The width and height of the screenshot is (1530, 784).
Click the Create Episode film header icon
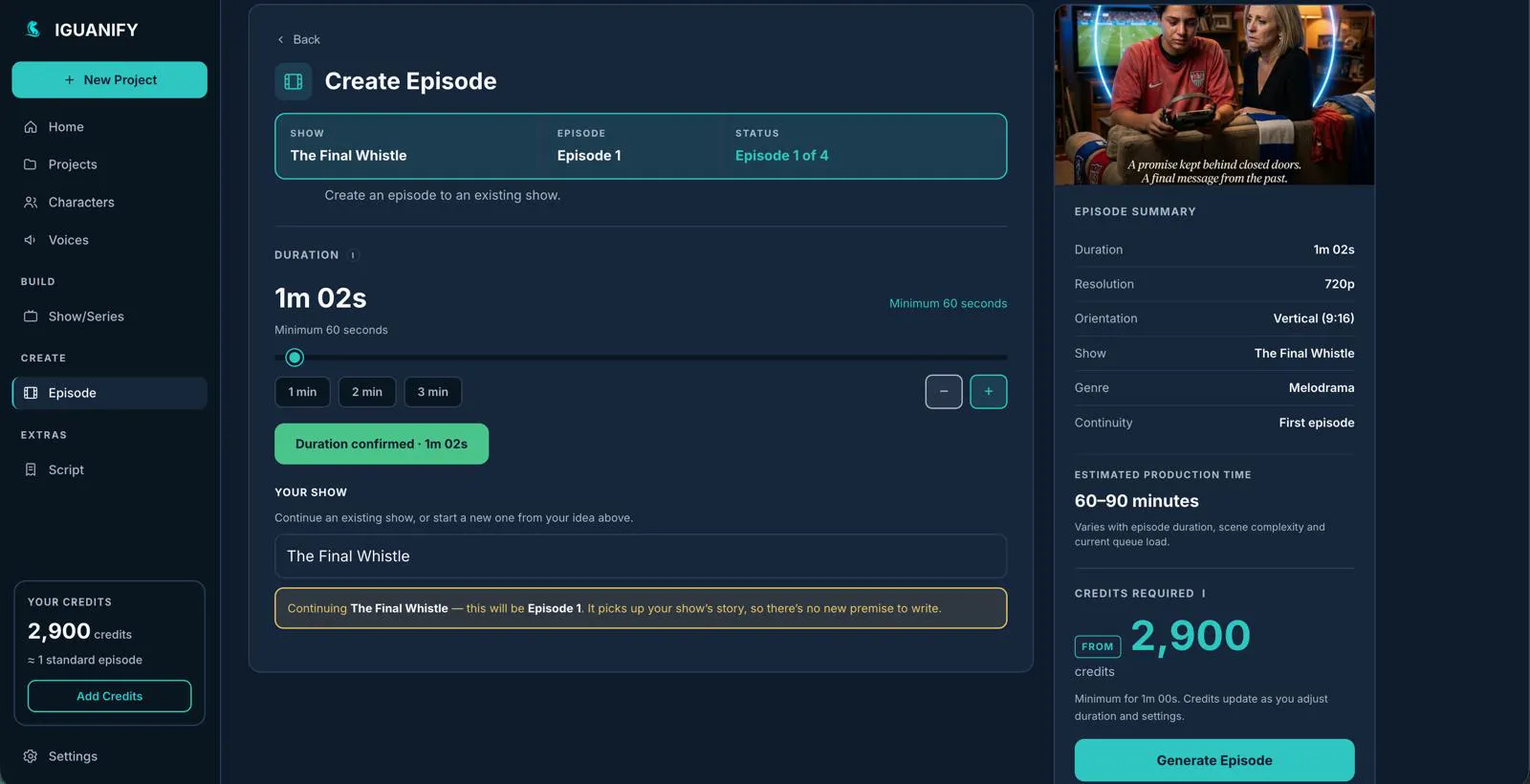point(294,81)
